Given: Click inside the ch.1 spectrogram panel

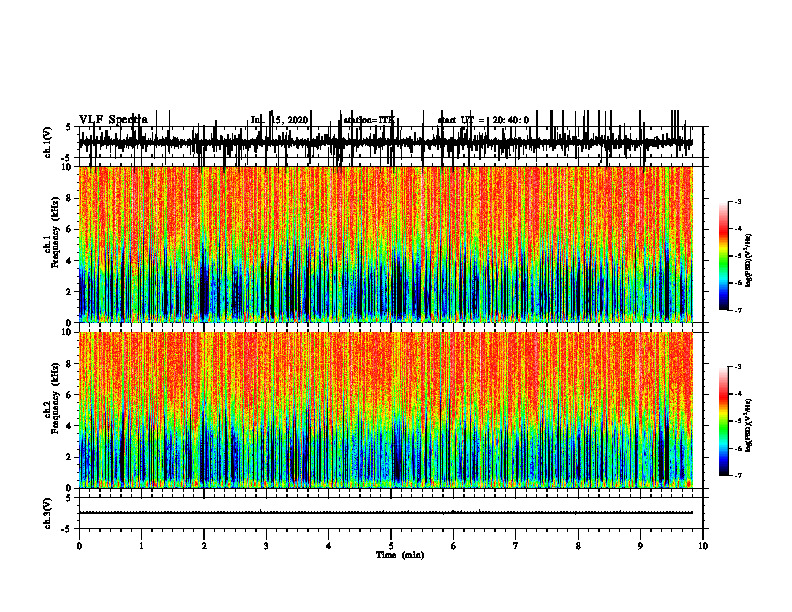Looking at the screenshot, I should click(x=385, y=244).
